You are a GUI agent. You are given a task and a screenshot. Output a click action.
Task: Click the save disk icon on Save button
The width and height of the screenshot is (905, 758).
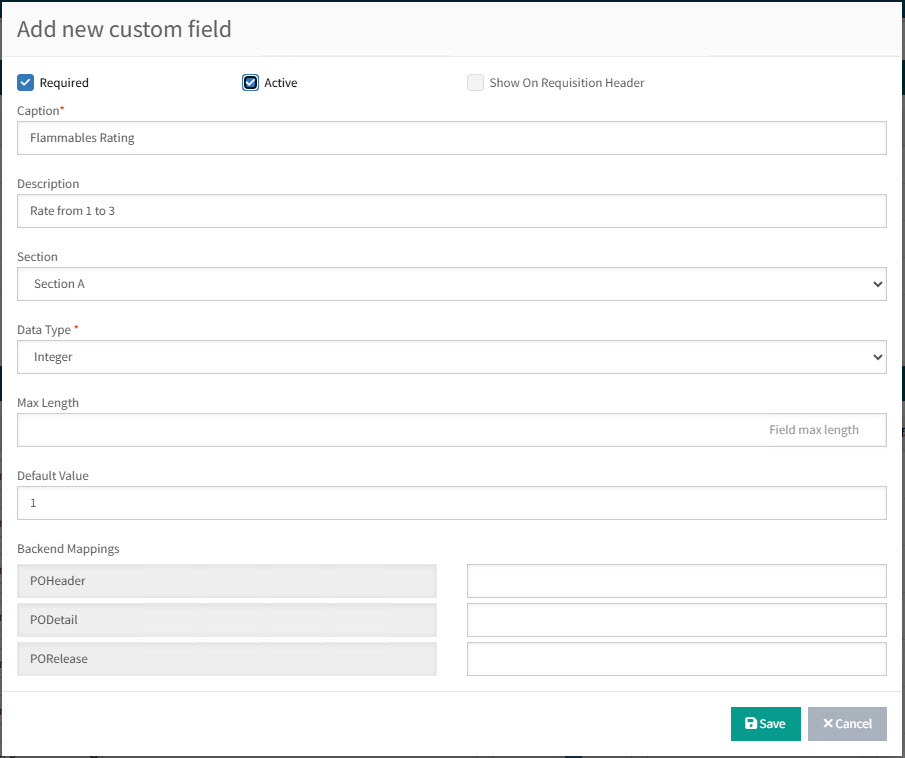pyautogui.click(x=752, y=723)
